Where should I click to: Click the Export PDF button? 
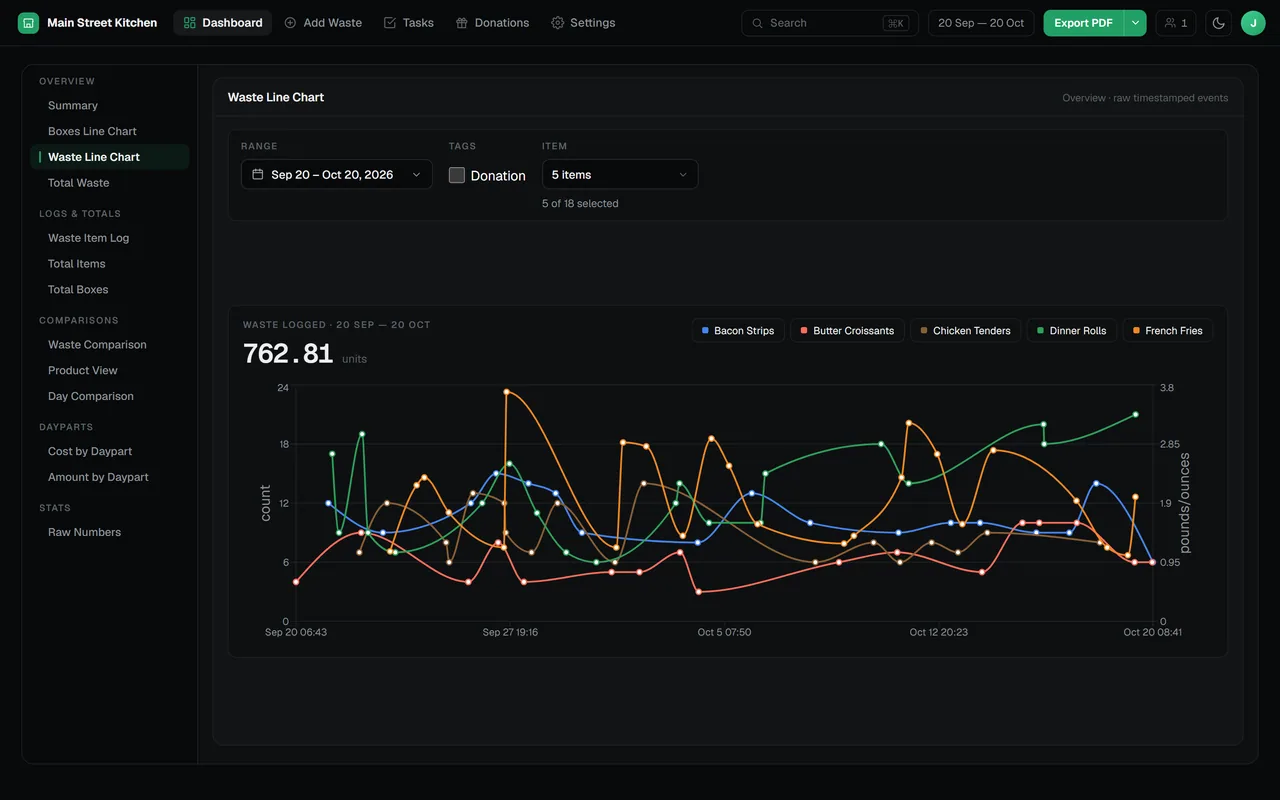coord(1083,23)
